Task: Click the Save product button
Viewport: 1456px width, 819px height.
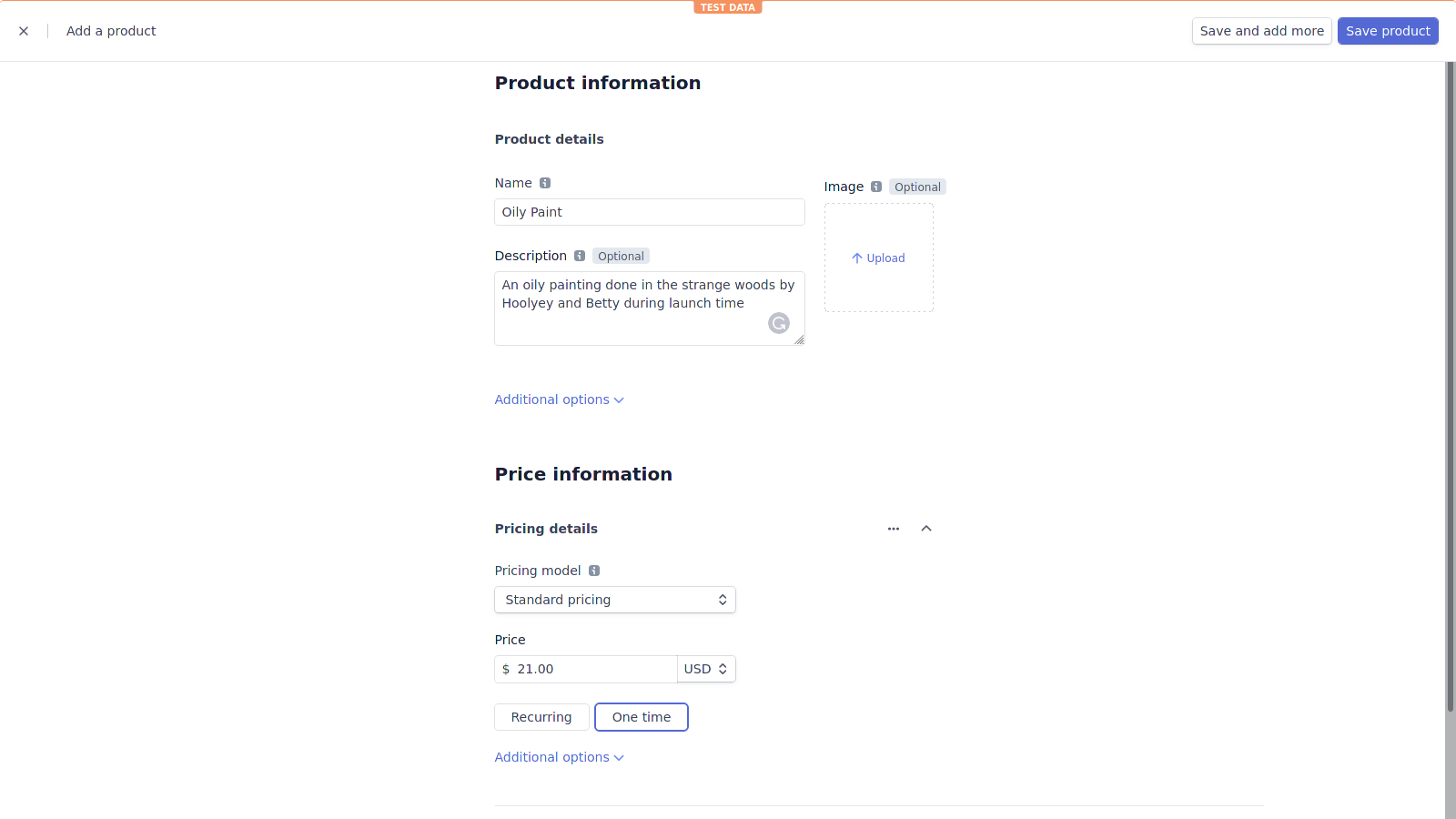Action: 1387,30
